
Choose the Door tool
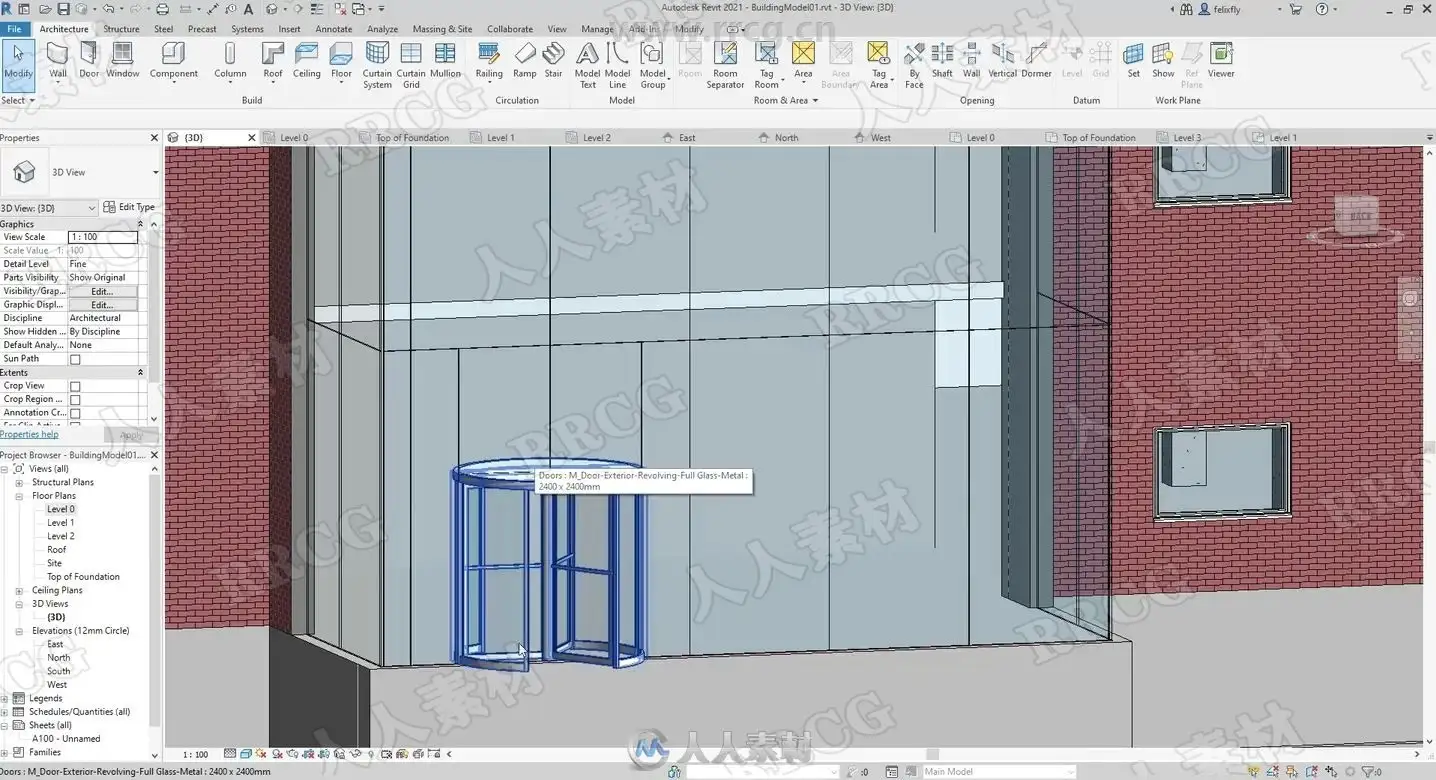click(89, 61)
